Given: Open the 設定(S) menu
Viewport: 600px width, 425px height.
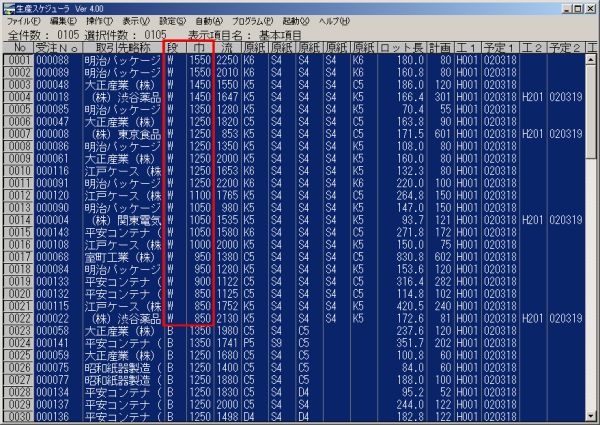Looking at the screenshot, I should pyautogui.click(x=173, y=21).
